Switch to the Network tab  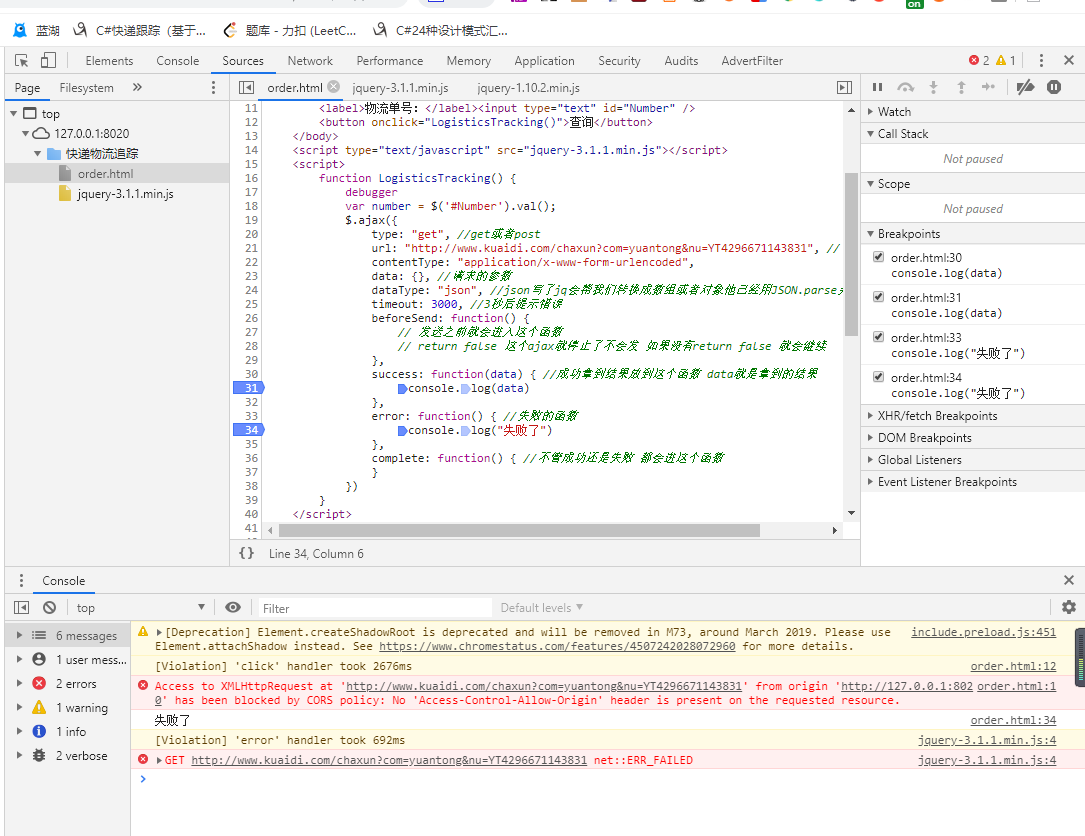[x=310, y=61]
